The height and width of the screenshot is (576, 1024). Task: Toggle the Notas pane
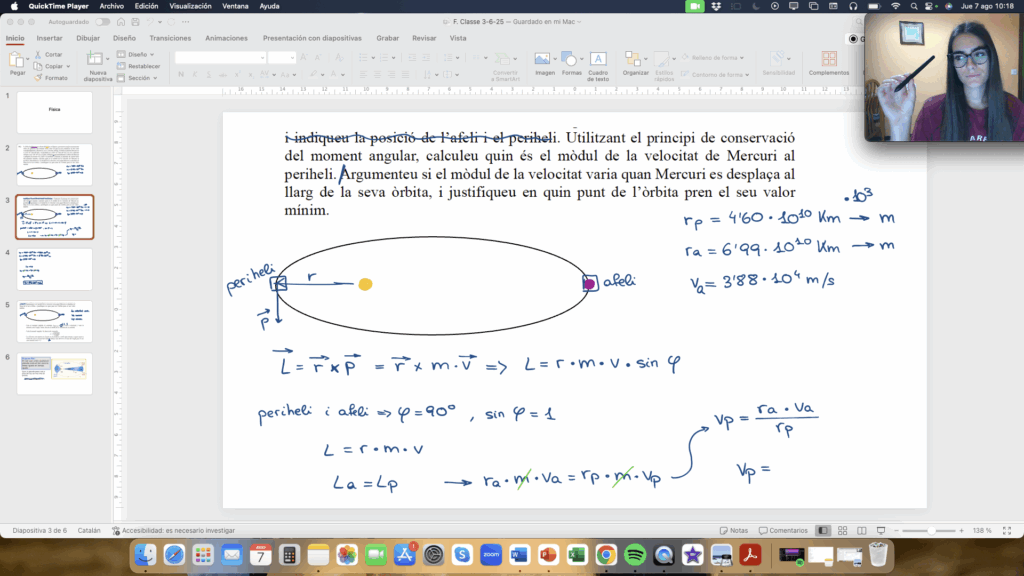click(x=734, y=531)
